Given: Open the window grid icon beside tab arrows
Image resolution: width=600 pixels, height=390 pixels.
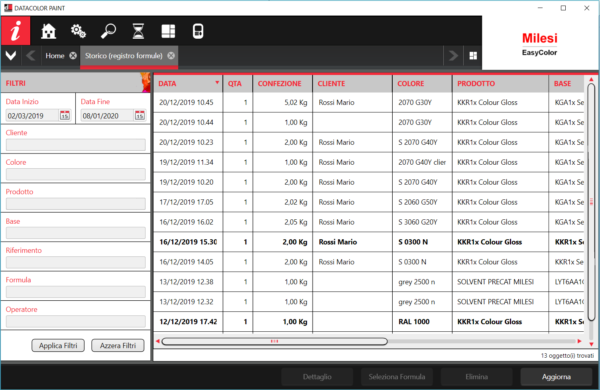Looking at the screenshot, I should (x=473, y=56).
